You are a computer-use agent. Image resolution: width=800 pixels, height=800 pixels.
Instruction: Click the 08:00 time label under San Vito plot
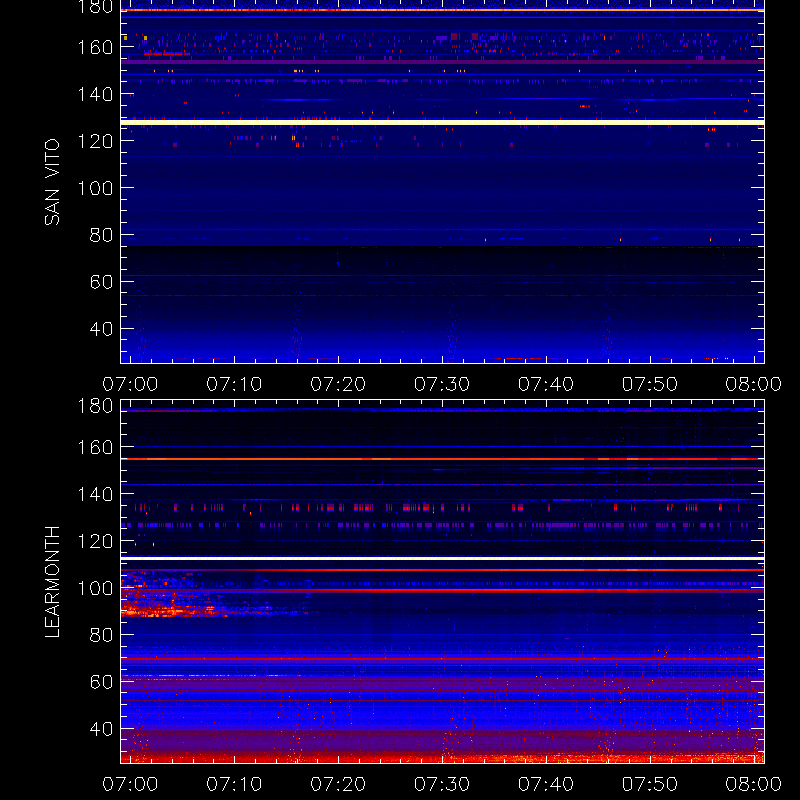754,384
